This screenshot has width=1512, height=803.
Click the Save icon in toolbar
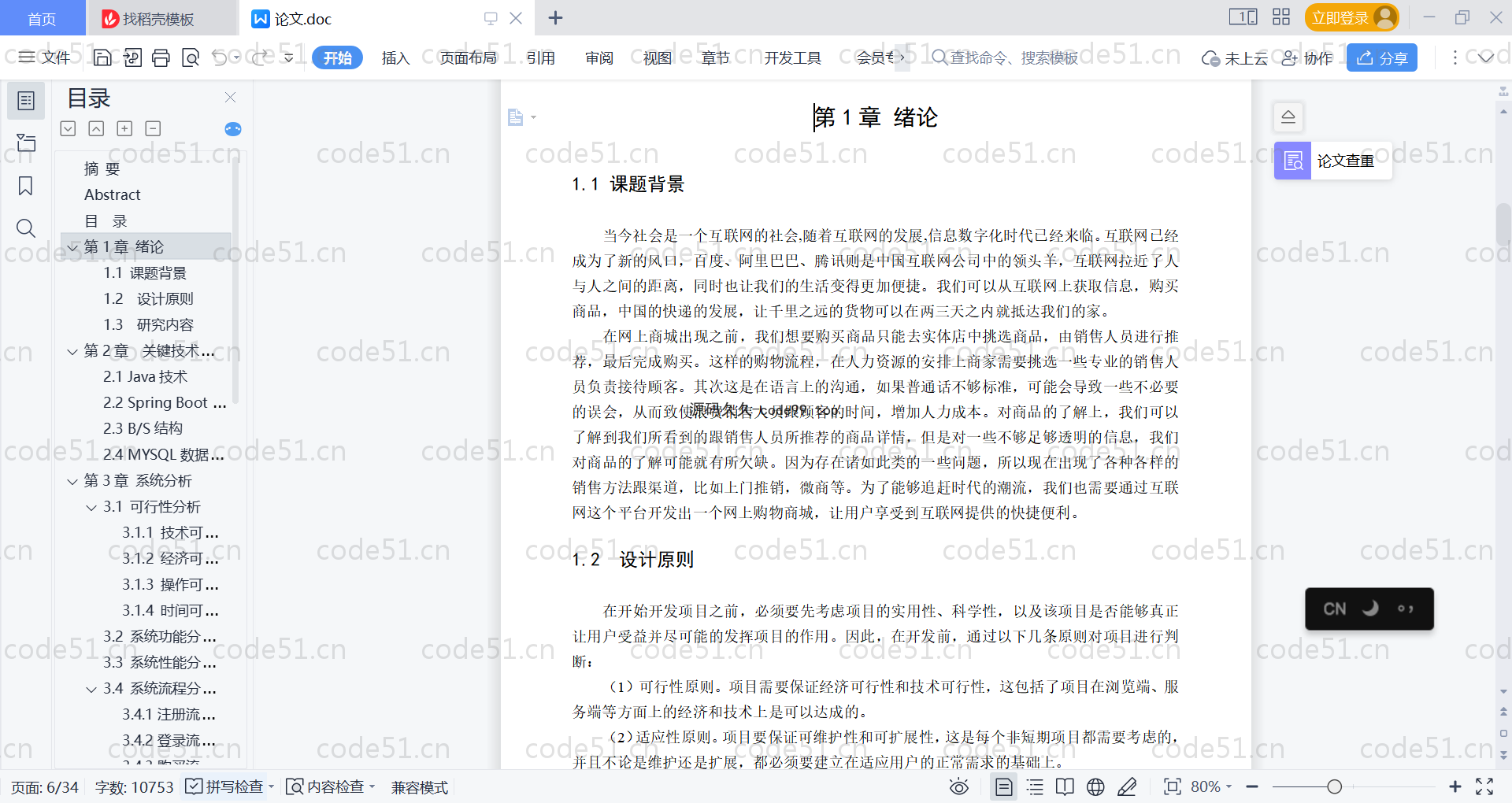click(102, 57)
